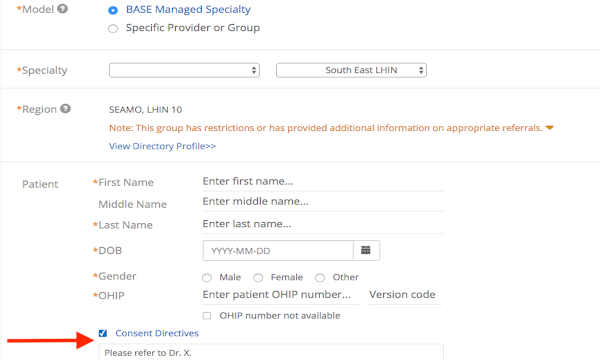Open the empty Specialty dropdown

pos(184,70)
